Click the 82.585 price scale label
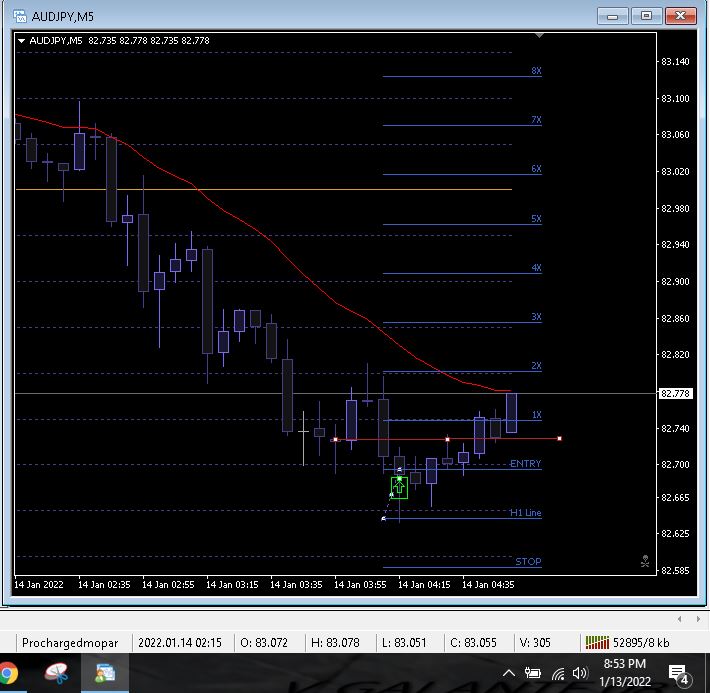The image size is (710, 693). click(675, 570)
